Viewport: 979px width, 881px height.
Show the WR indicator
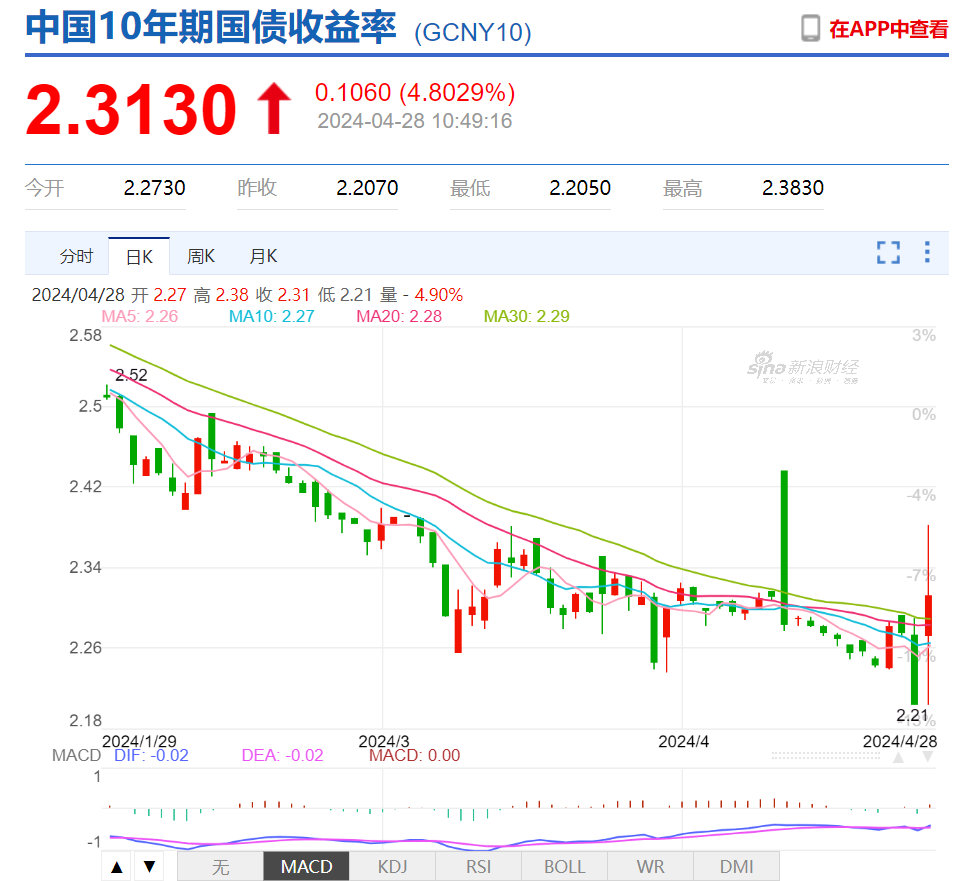651,867
